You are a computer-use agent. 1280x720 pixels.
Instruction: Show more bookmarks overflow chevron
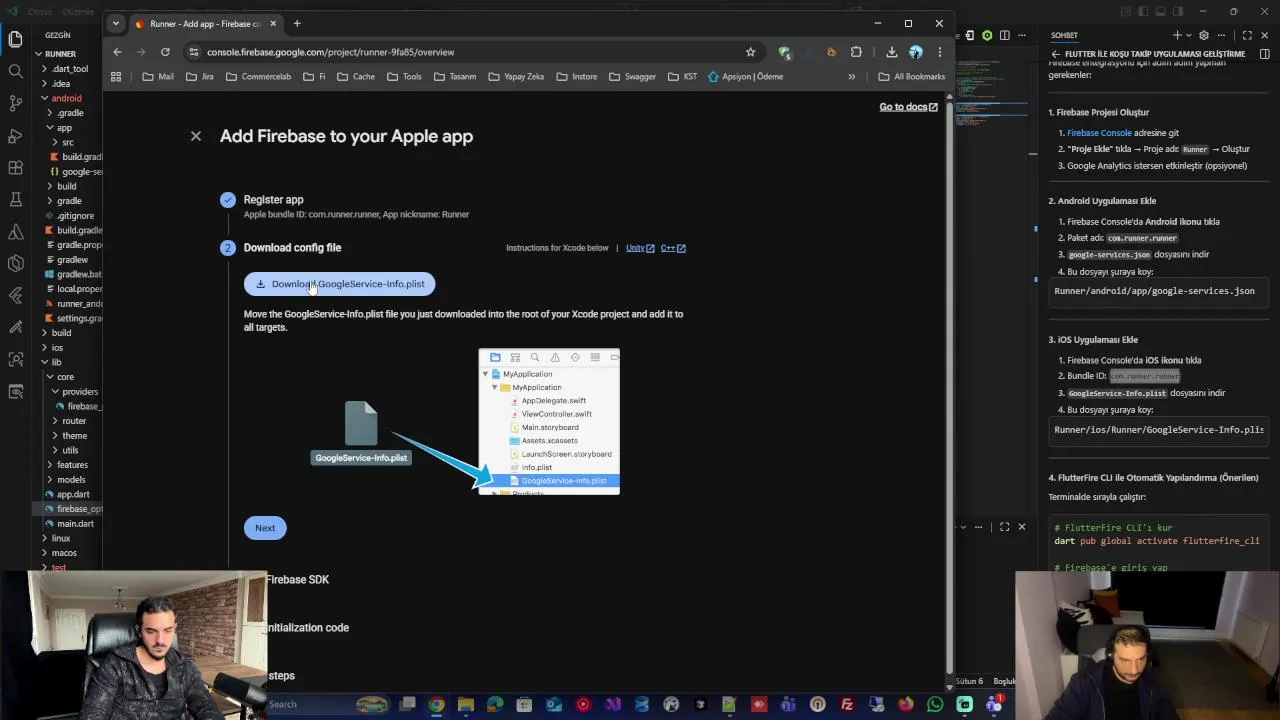point(852,76)
